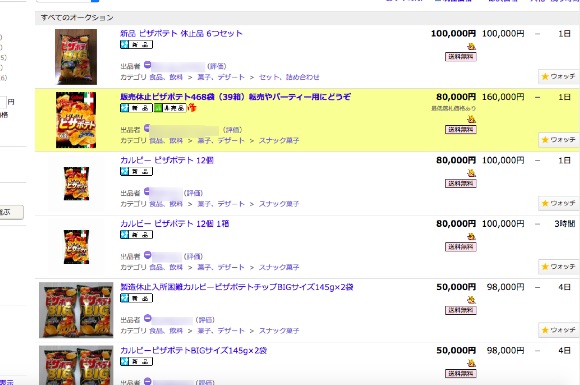Open 食品、飲料 category on 12個 1箱 listing

(166, 267)
